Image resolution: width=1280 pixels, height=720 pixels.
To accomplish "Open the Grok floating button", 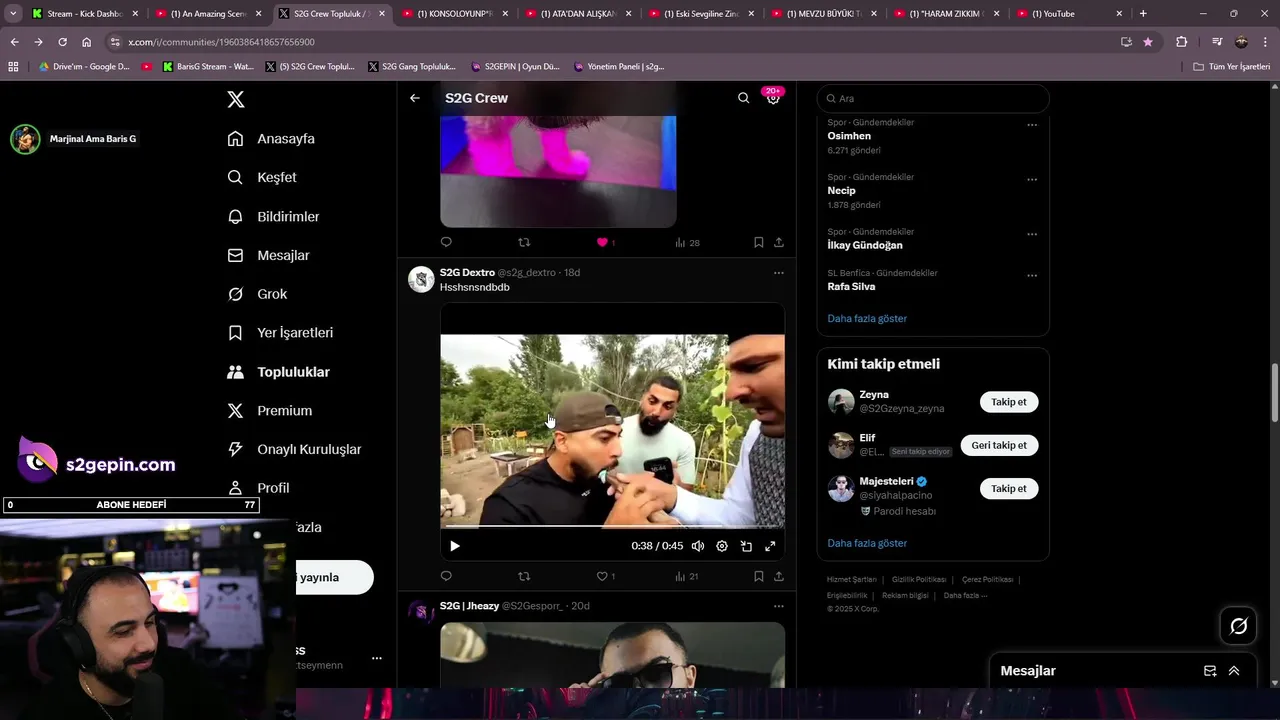I will (1239, 626).
